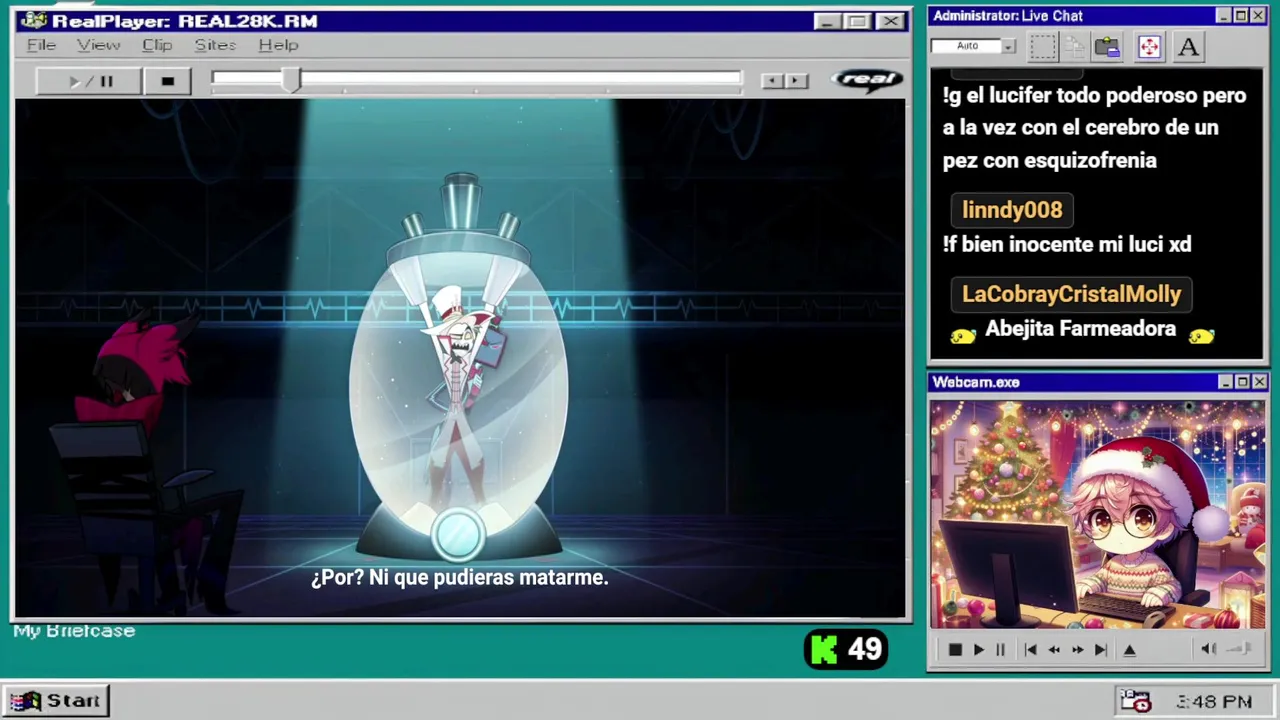Click Skip to start in Webcam.exe
Image resolution: width=1280 pixels, height=720 pixels.
coord(1030,650)
